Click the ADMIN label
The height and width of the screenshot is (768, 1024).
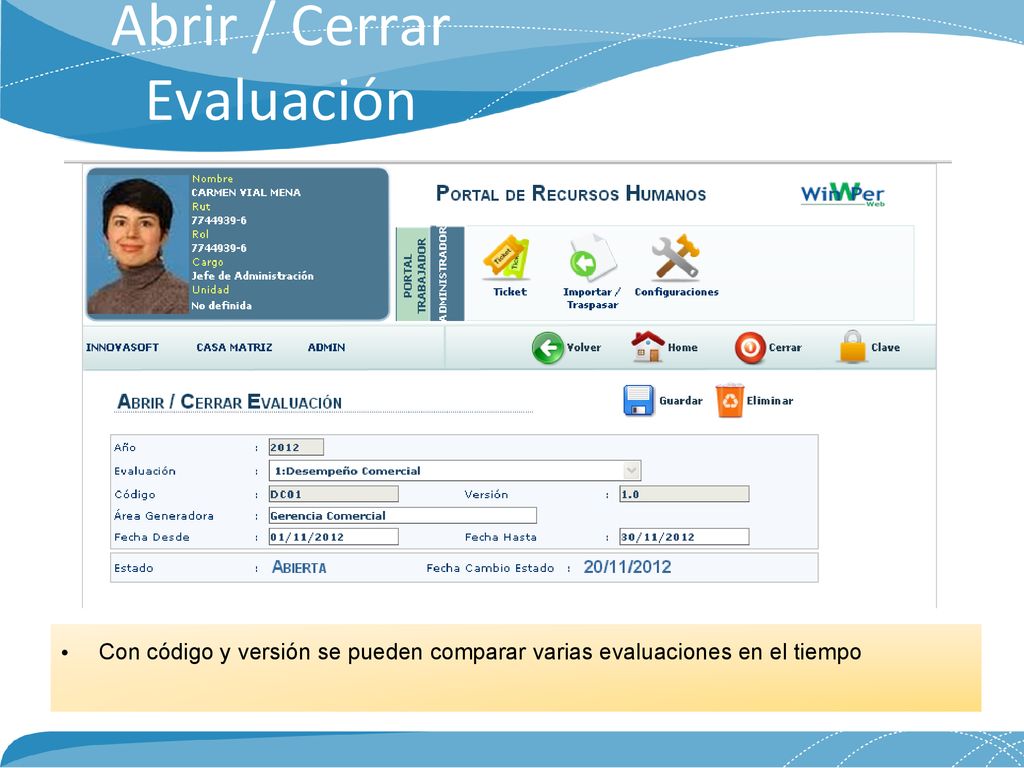coord(327,347)
